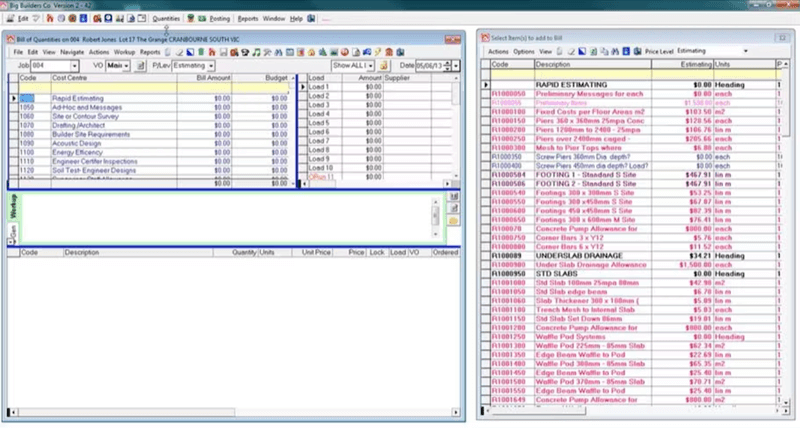Click the orange circle icon in main toolbar
Screen dimensions: 800x428
[72, 18]
